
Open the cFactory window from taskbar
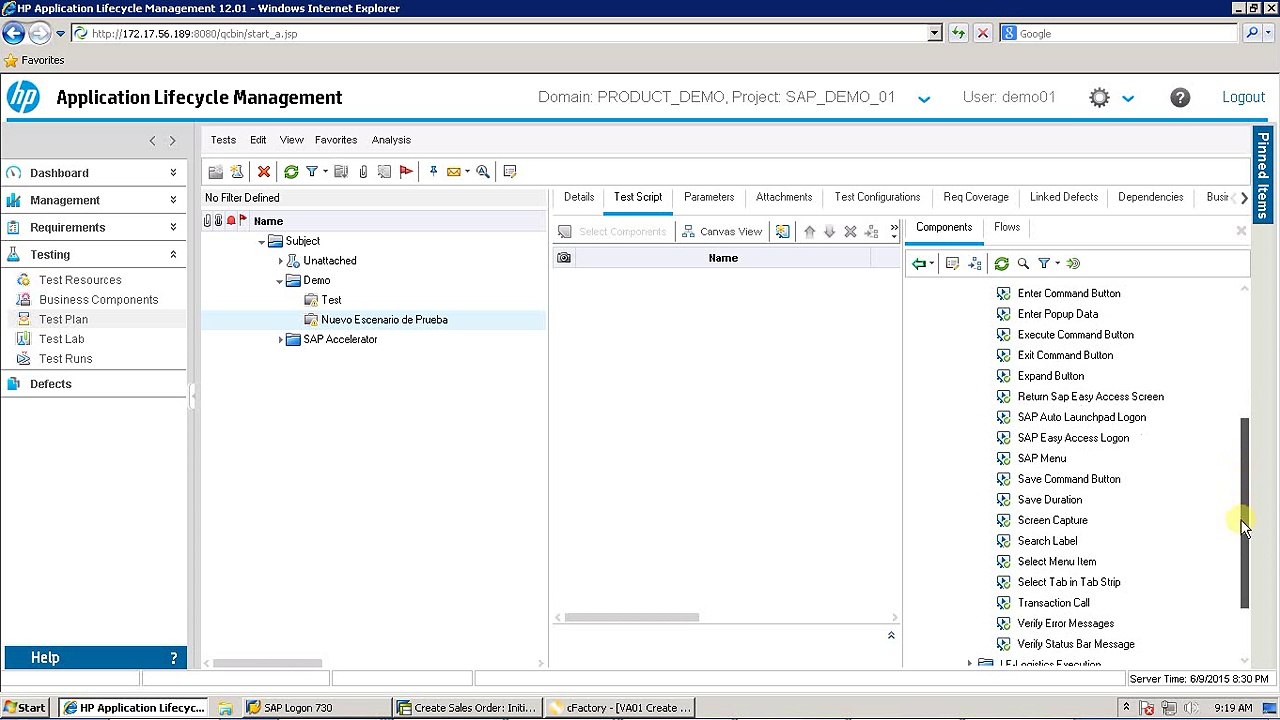click(x=620, y=708)
